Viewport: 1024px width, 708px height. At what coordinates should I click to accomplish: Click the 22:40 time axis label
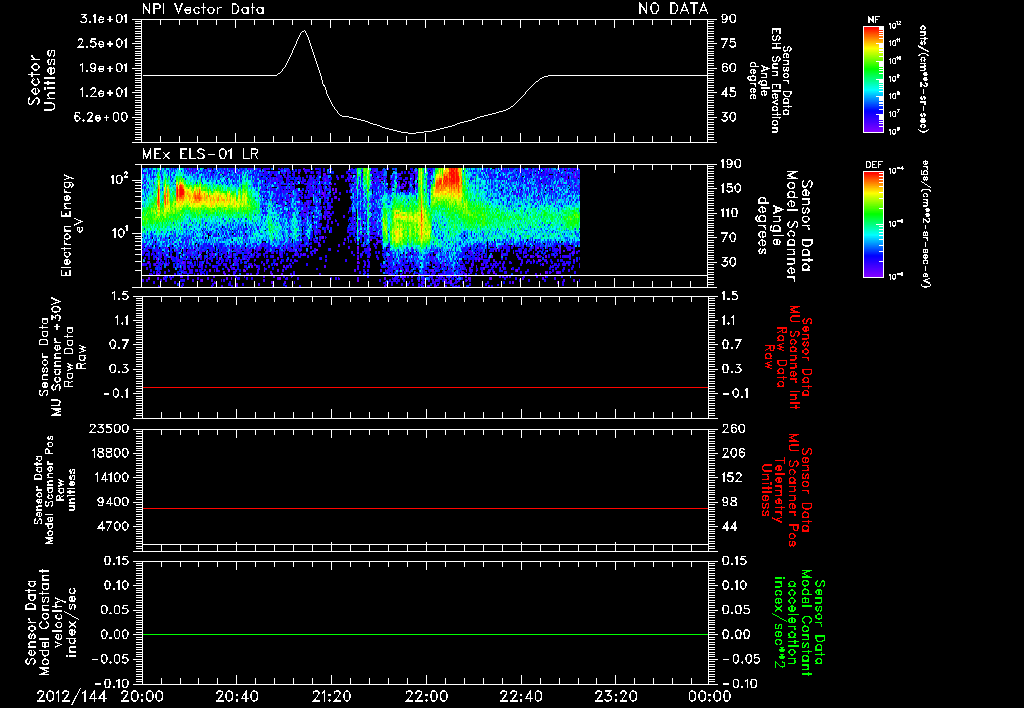click(x=520, y=696)
